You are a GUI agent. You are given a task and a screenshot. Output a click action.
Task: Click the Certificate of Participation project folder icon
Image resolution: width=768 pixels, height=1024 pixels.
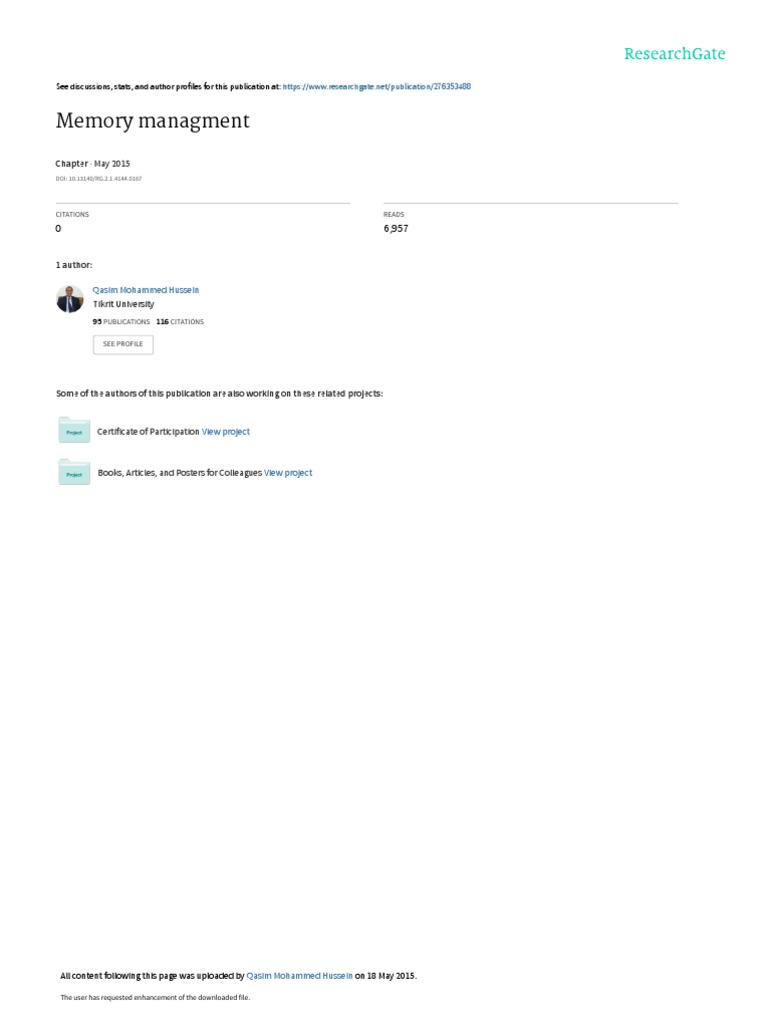tap(74, 430)
